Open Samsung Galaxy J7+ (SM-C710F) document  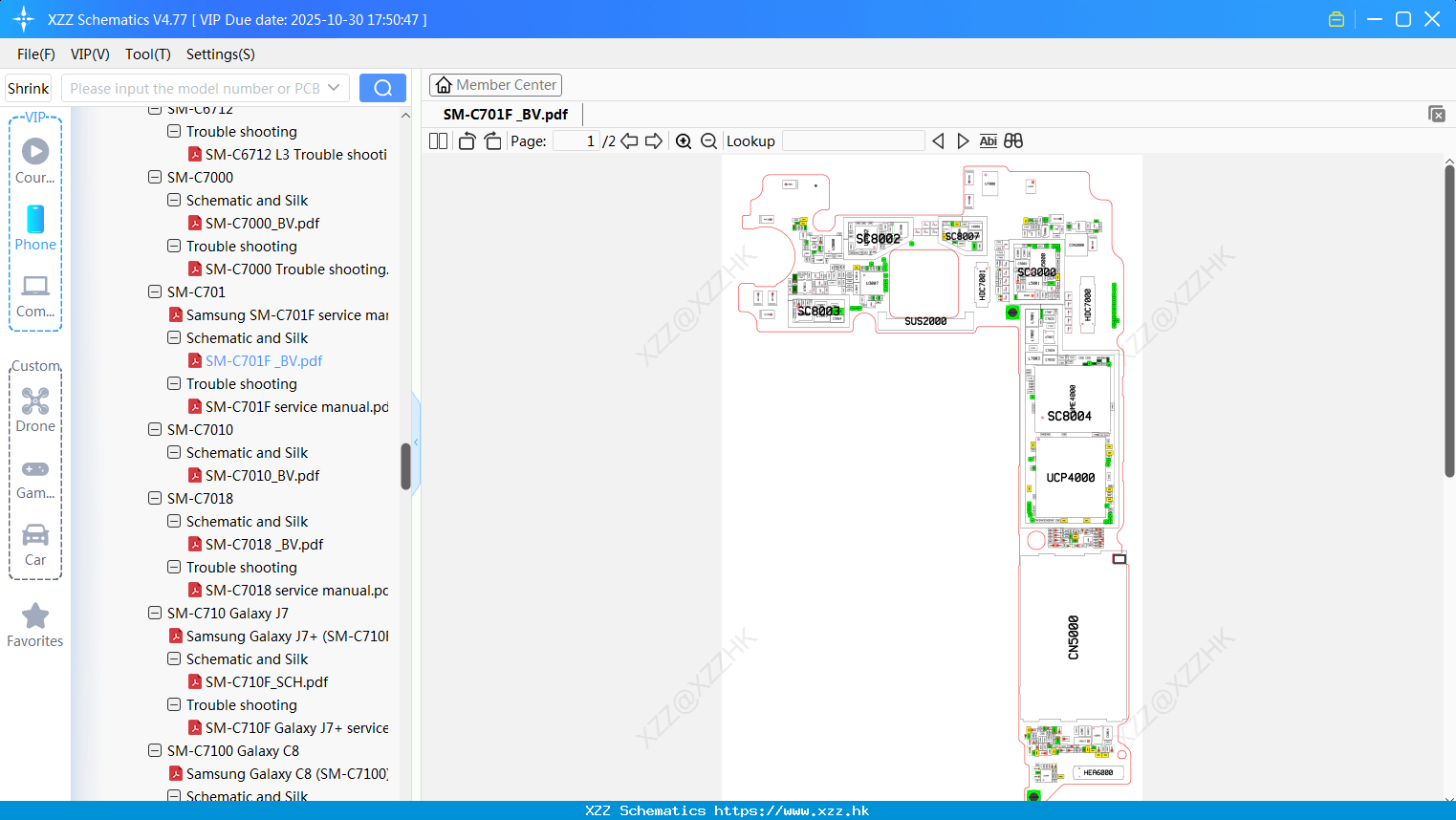point(287,637)
